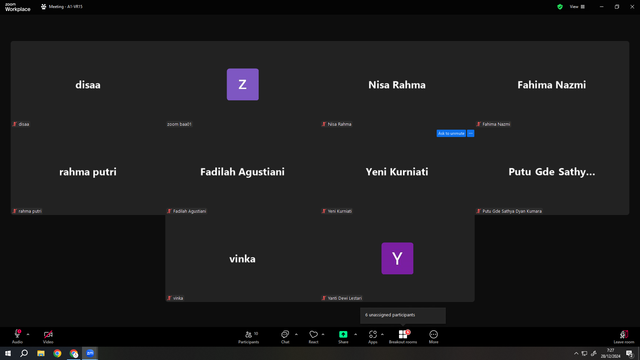Click 'Yanti Dewi Lestari' name label

click(345, 298)
